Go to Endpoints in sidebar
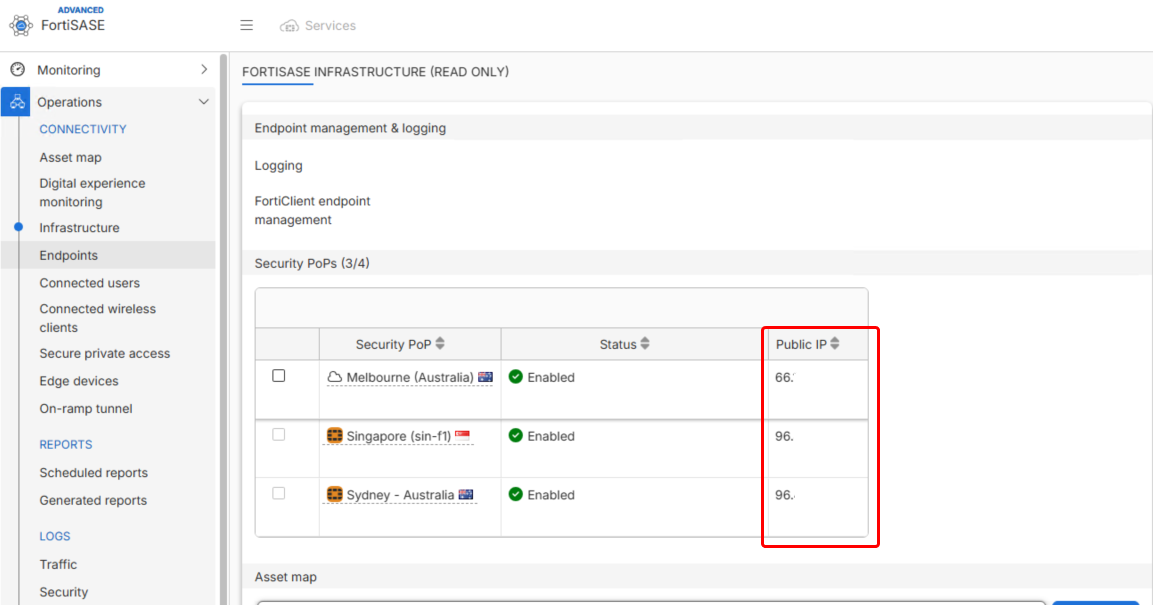The height and width of the screenshot is (605, 1153). point(68,255)
